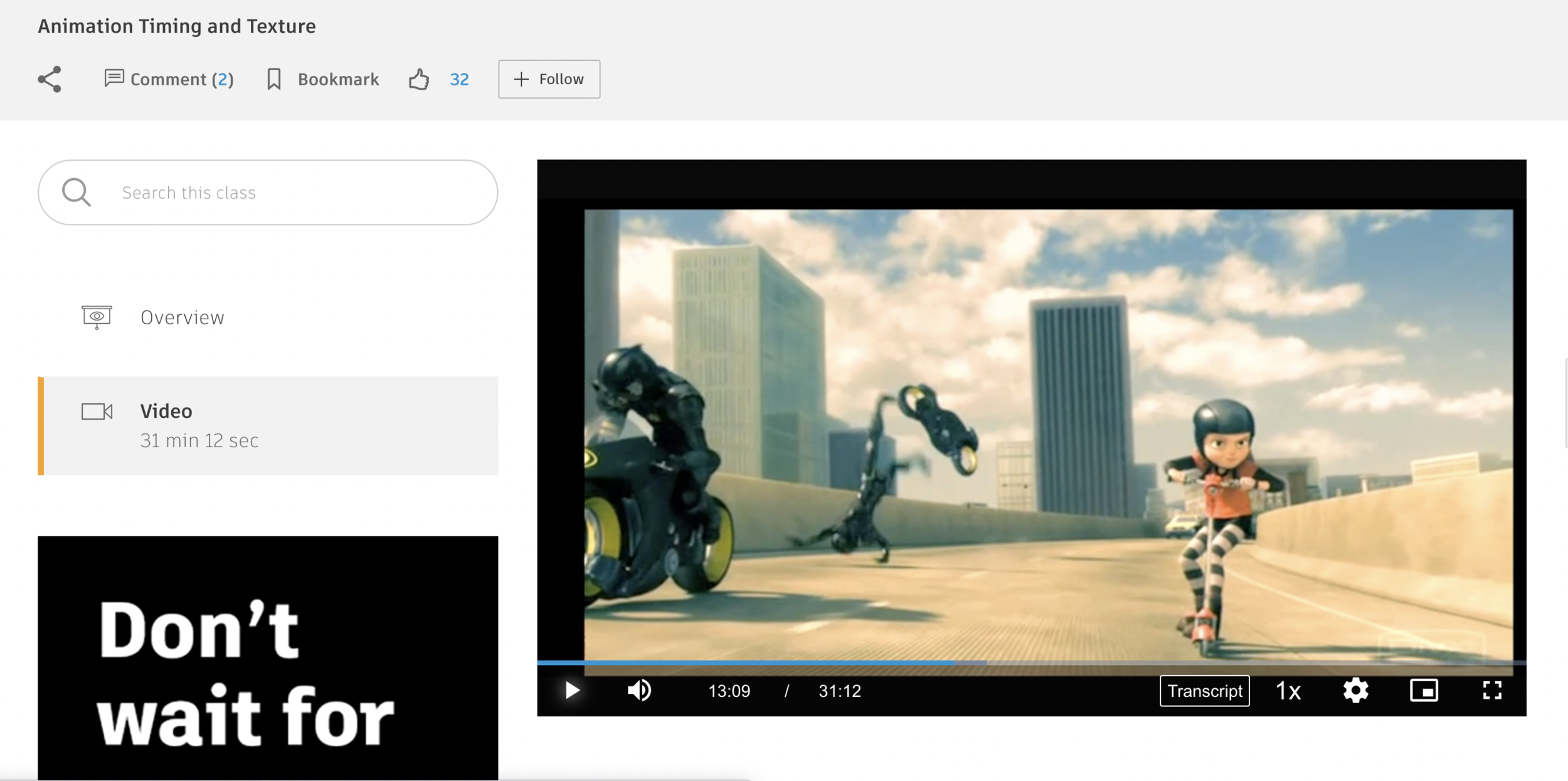Screen dimensions: 1568x781
Task: Select the Overview section
Action: 182,317
